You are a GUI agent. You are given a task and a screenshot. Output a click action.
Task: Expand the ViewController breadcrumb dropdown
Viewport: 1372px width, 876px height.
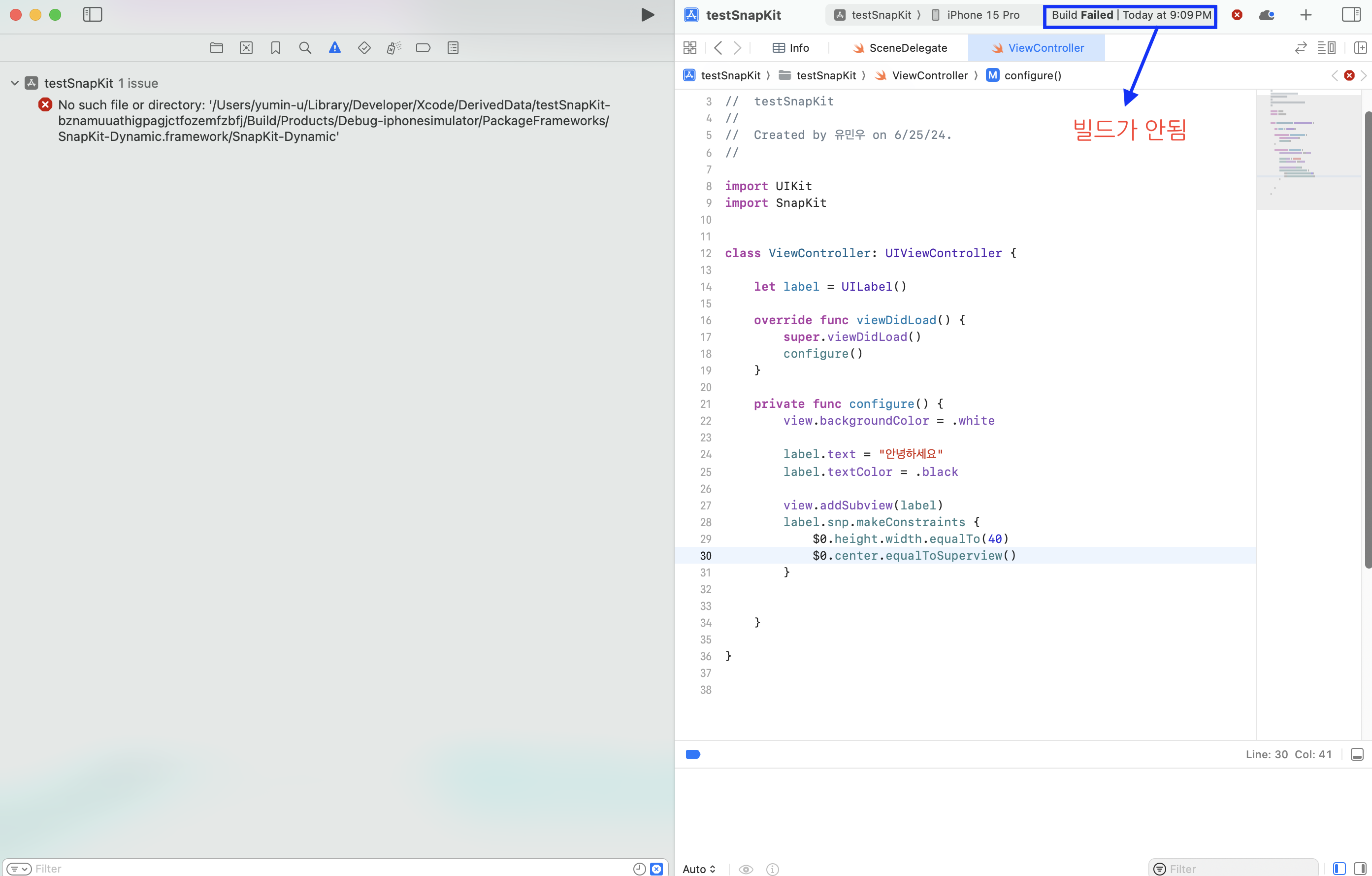click(927, 75)
